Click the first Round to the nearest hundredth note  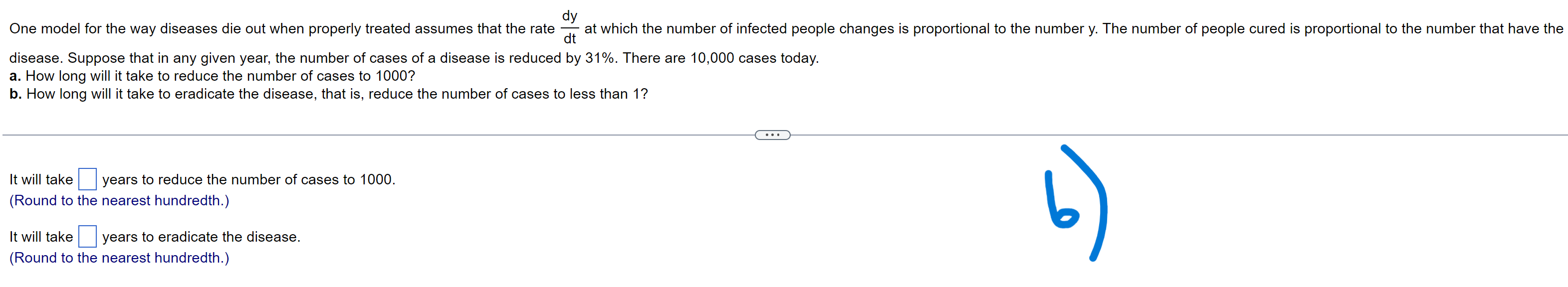[119, 200]
